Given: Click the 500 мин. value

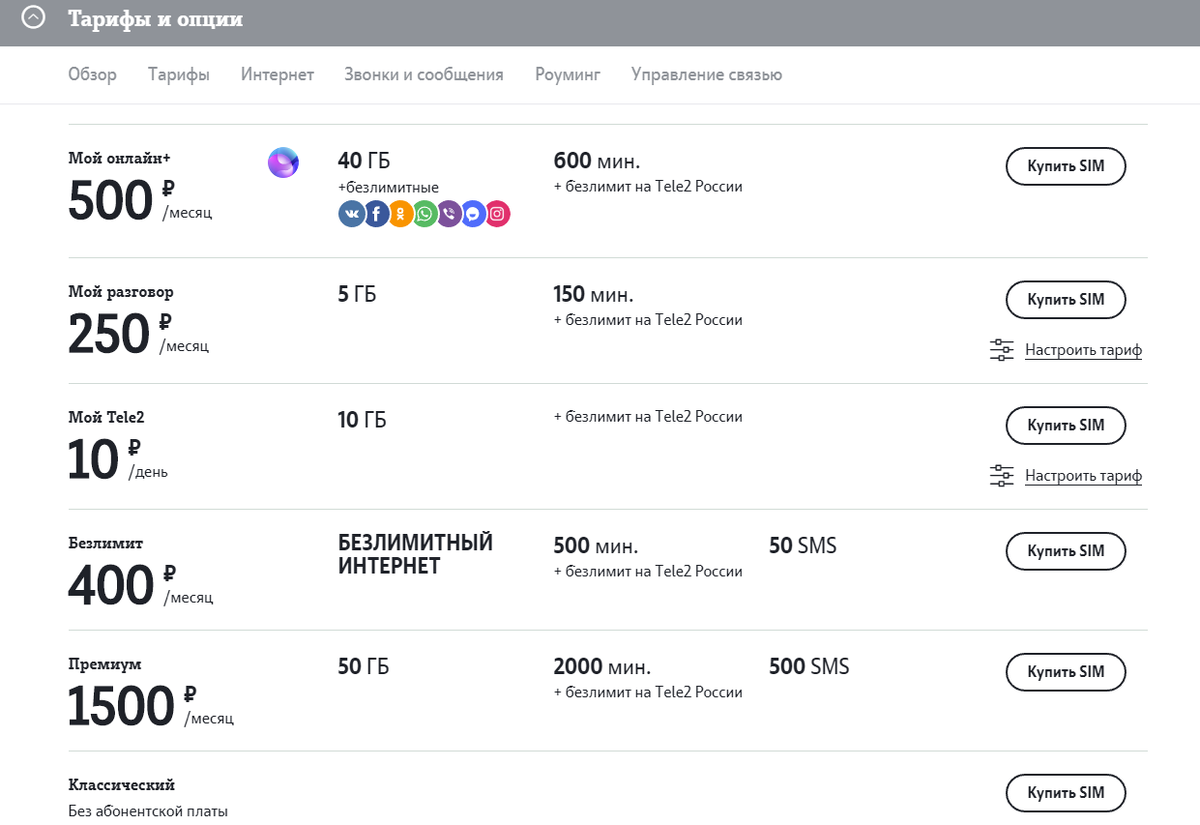Looking at the screenshot, I should click(x=595, y=546).
